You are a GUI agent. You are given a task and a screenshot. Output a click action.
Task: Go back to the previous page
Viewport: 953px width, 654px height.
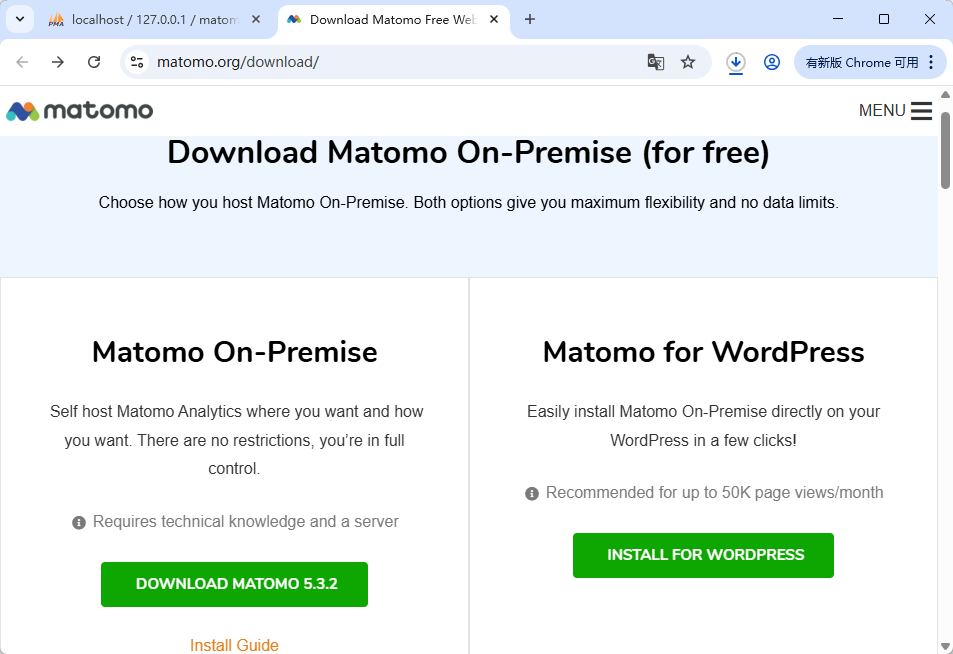click(22, 62)
